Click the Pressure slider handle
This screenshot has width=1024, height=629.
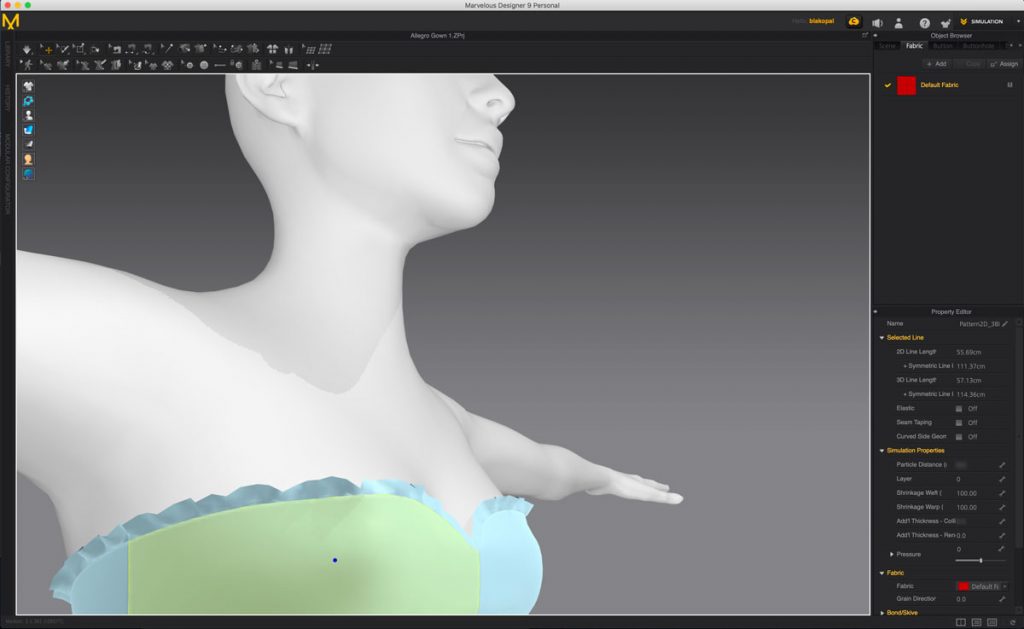click(980, 560)
